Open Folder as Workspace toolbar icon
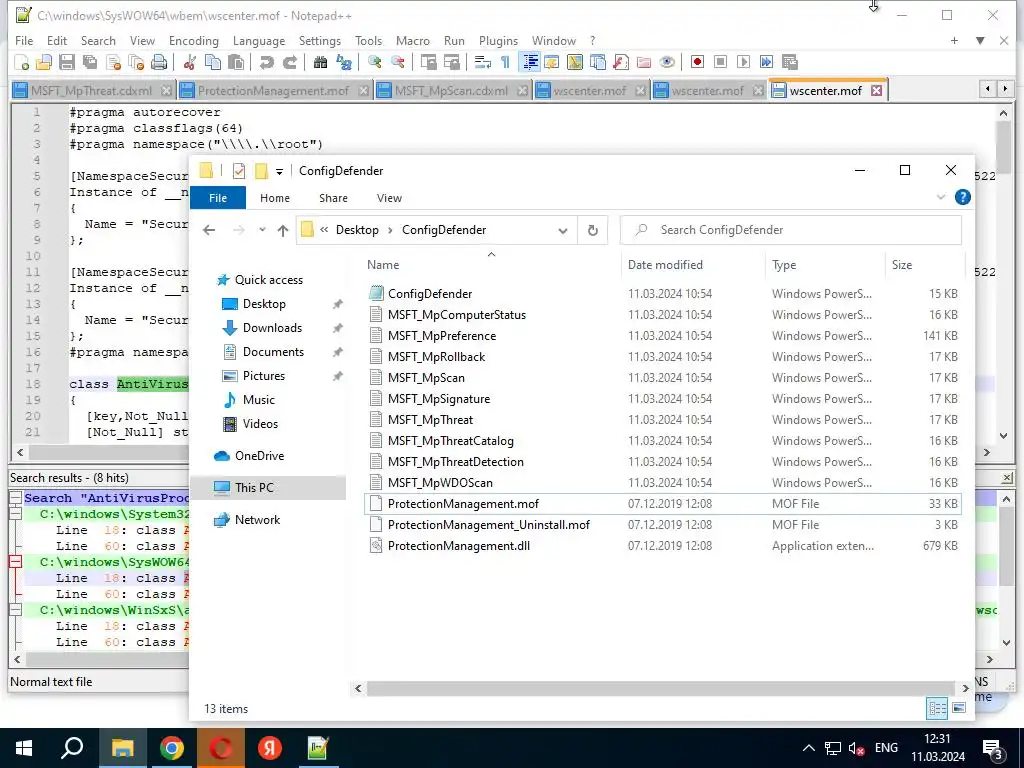This screenshot has height=768, width=1024. pyautogui.click(x=644, y=63)
